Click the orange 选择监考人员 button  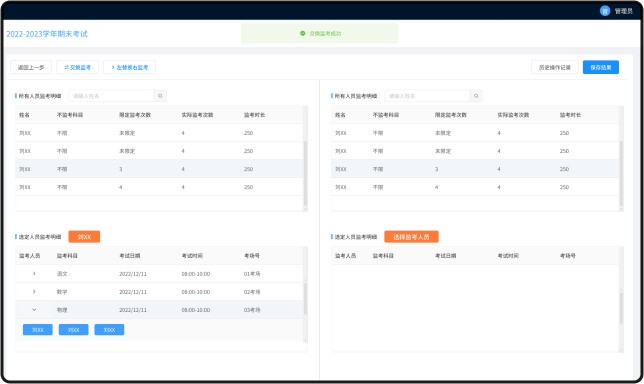[x=411, y=237]
